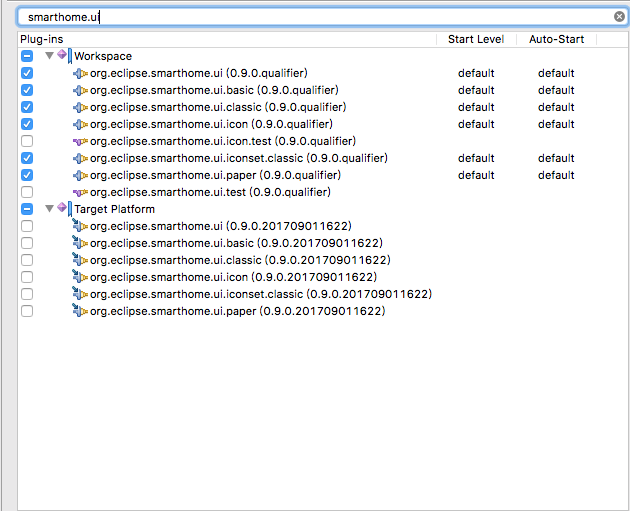
Task: Collapse the Target Platform tree node
Action: (x=49, y=208)
